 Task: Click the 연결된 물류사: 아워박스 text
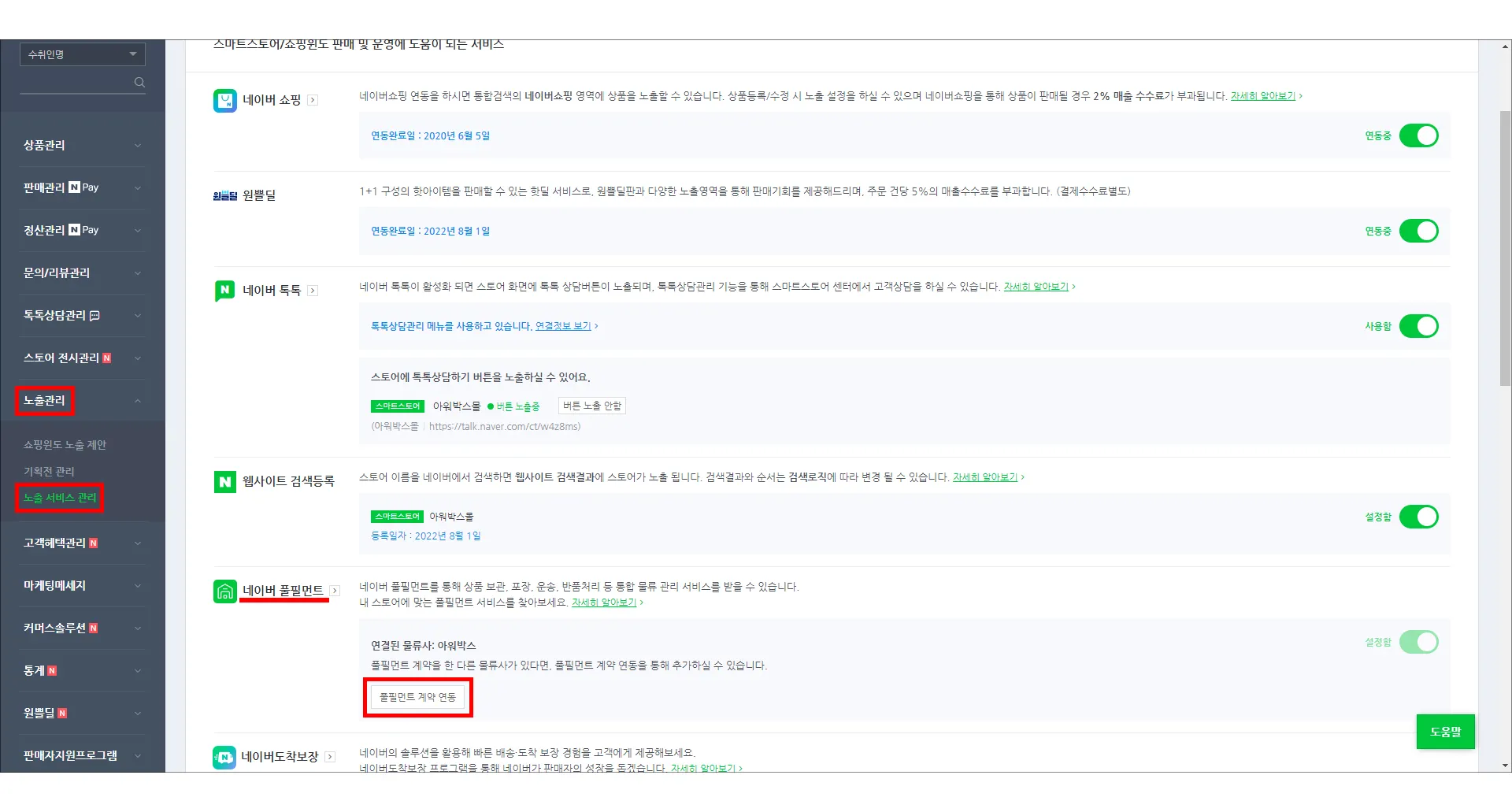click(x=424, y=646)
